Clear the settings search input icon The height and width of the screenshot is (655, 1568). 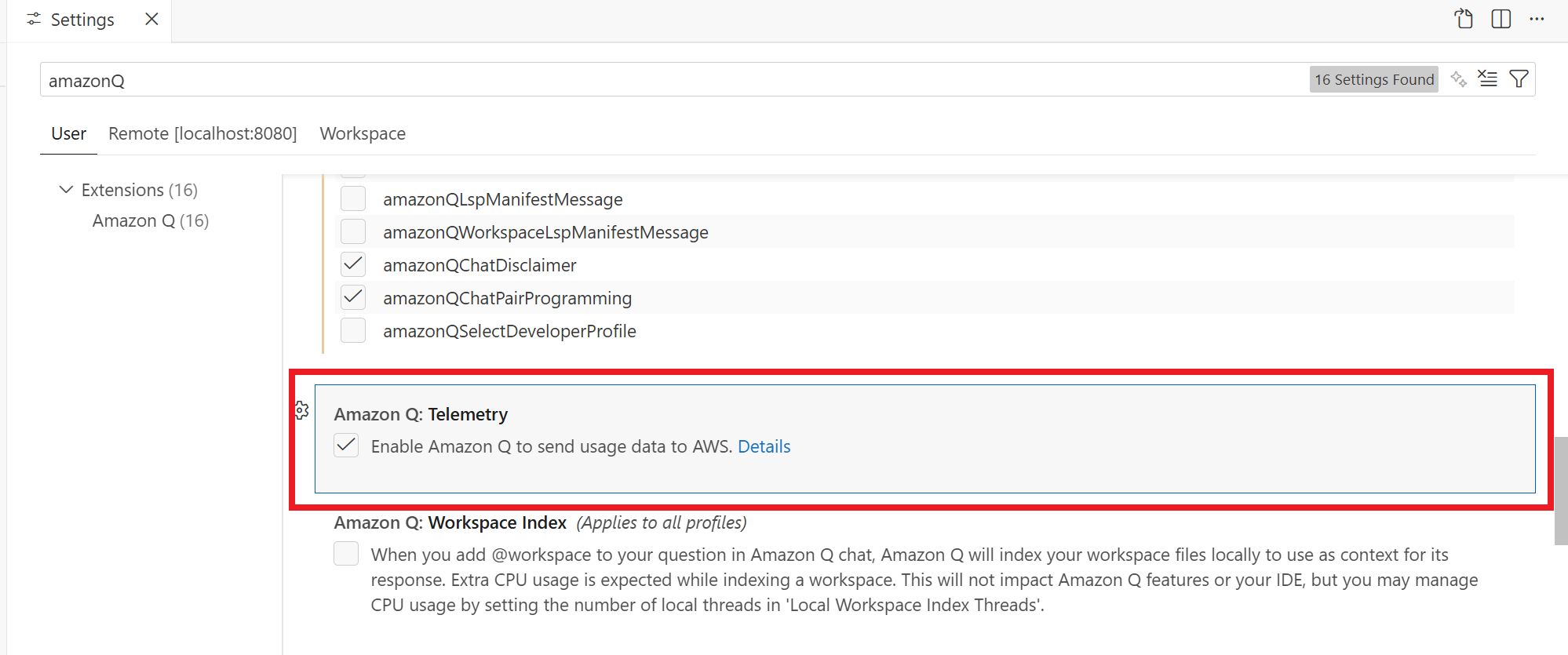[1487, 79]
